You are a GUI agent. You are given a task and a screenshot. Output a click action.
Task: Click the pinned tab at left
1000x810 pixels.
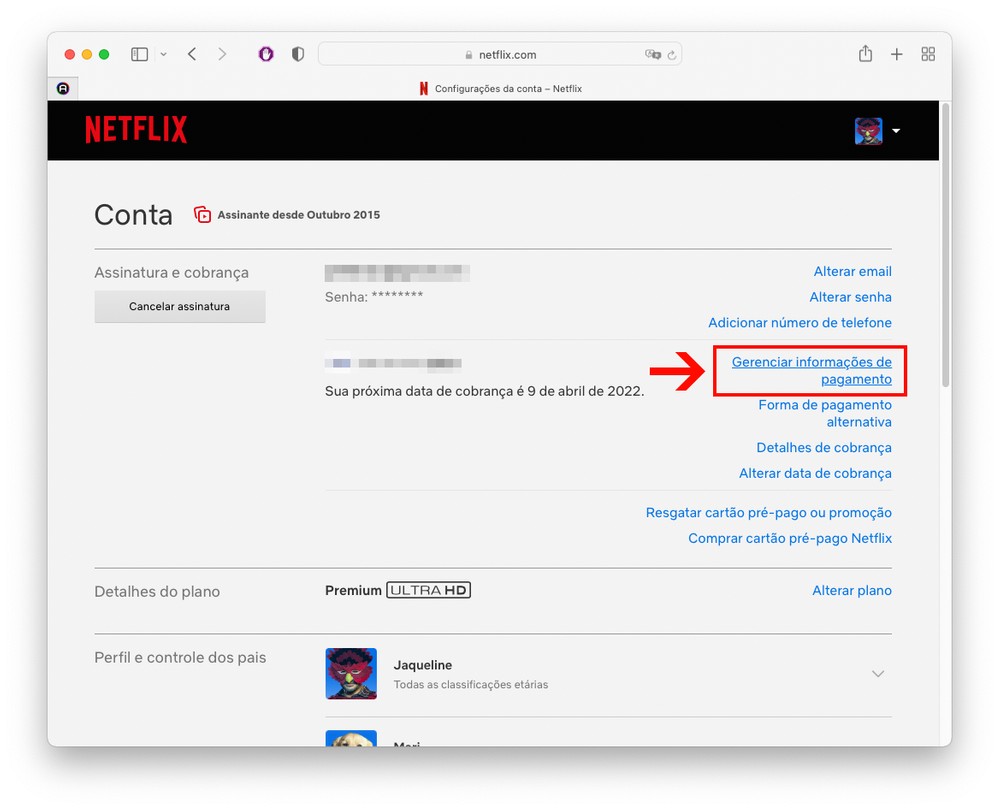click(63, 88)
